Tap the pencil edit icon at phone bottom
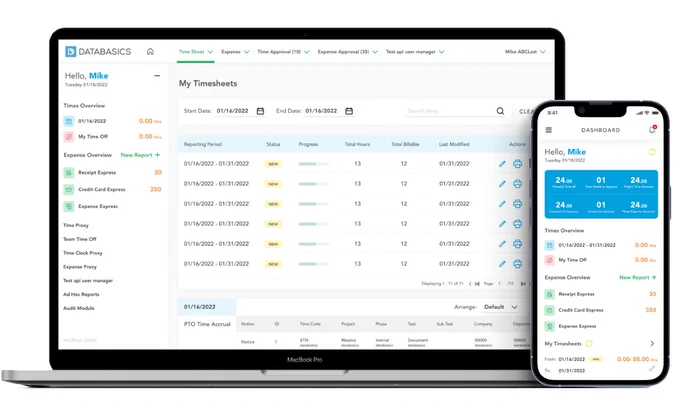The height and width of the screenshot is (402, 680). (x=651, y=369)
